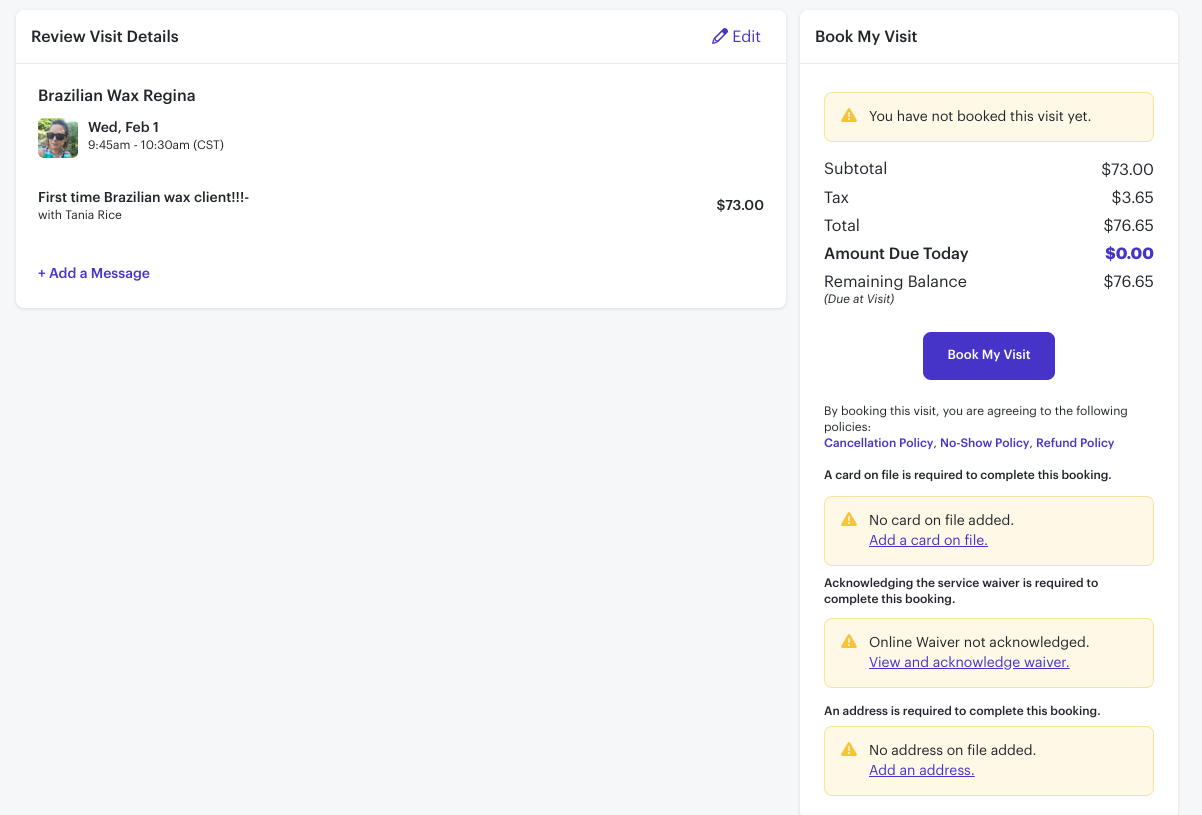The width and height of the screenshot is (1202, 815).
Task: Open the Edit visit details link
Action: point(736,36)
